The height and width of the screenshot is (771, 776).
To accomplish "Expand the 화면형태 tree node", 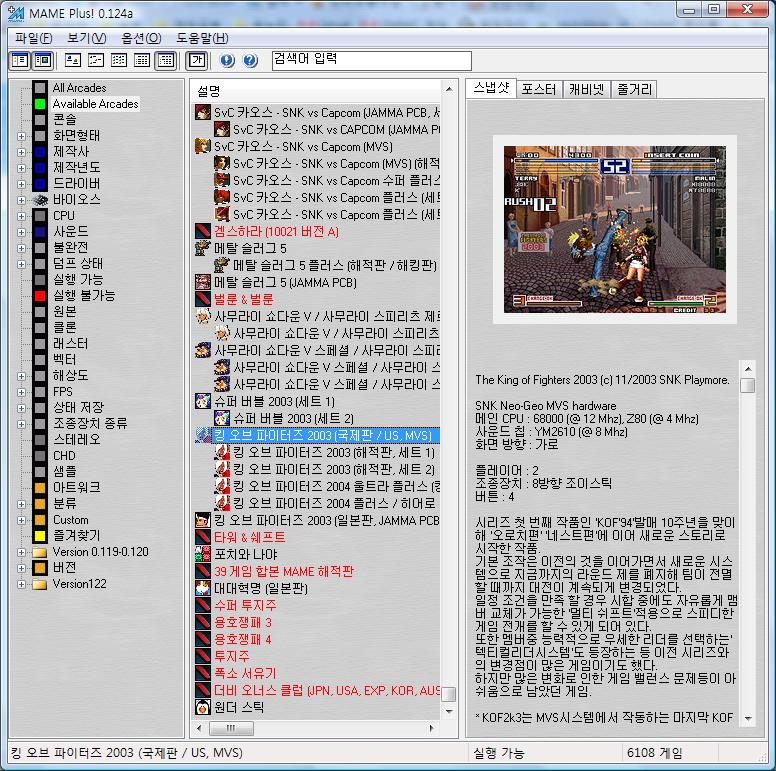I will point(21,136).
